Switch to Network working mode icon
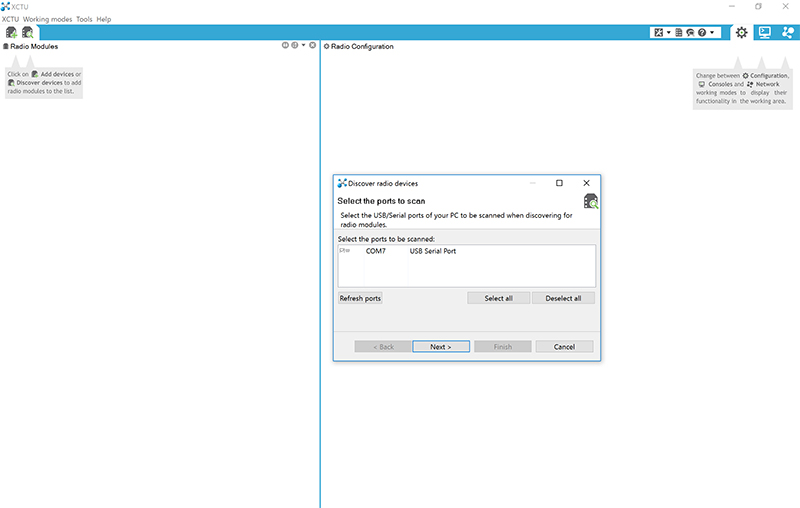 click(788, 33)
